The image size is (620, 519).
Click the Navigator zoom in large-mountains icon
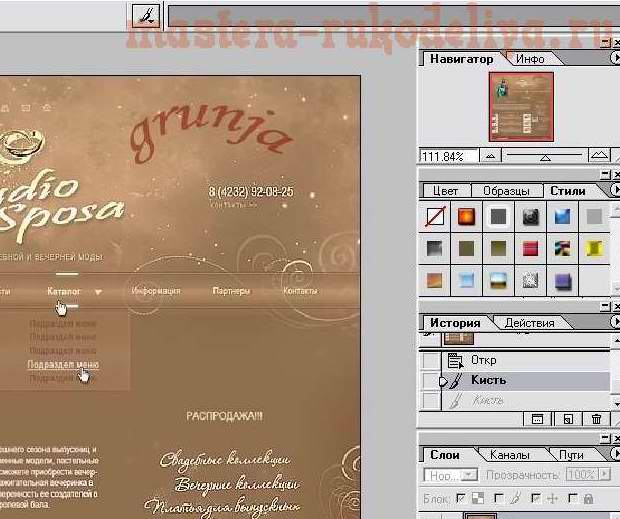coord(599,155)
